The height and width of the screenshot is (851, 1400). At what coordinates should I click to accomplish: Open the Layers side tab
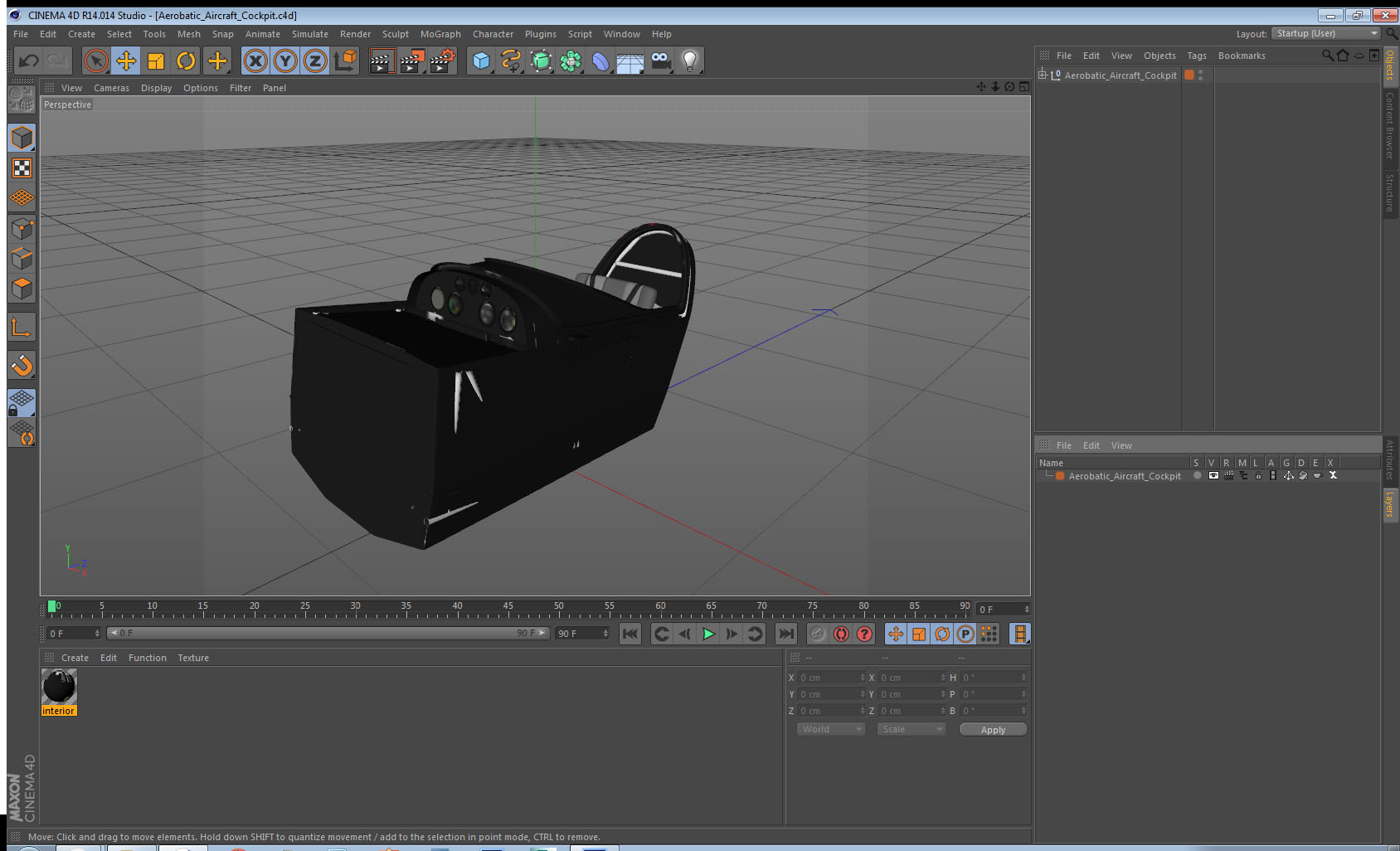coord(1390,504)
